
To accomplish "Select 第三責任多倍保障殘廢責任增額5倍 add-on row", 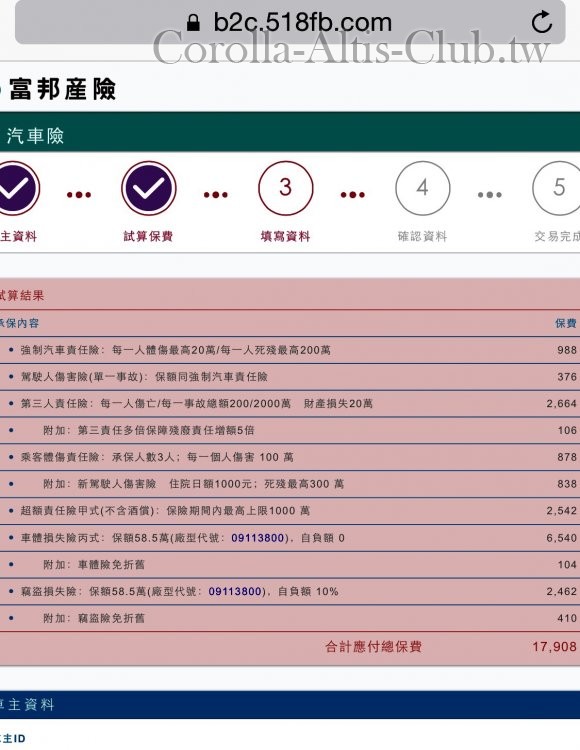I will pos(290,430).
